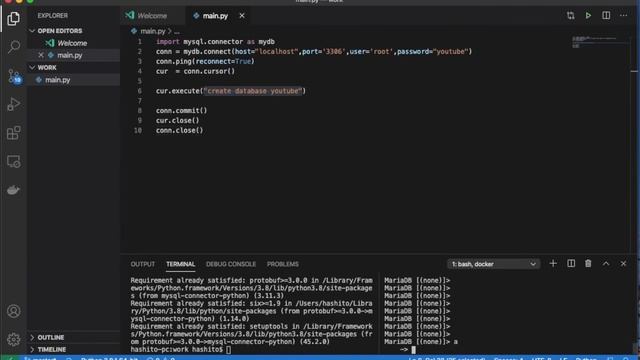Viewport: 640px width, 360px height.
Task: Focus the bash terminal prompt 'hashito-pc:work hashito$'
Action: [x=177, y=349]
